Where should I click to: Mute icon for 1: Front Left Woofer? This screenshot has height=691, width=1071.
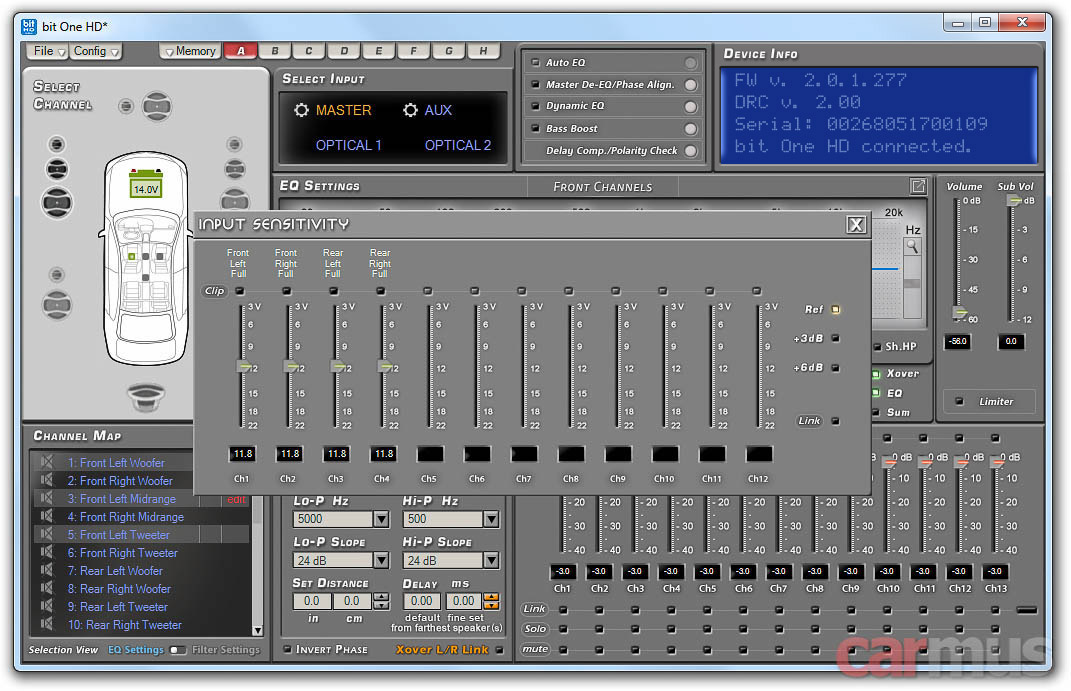click(x=46, y=462)
